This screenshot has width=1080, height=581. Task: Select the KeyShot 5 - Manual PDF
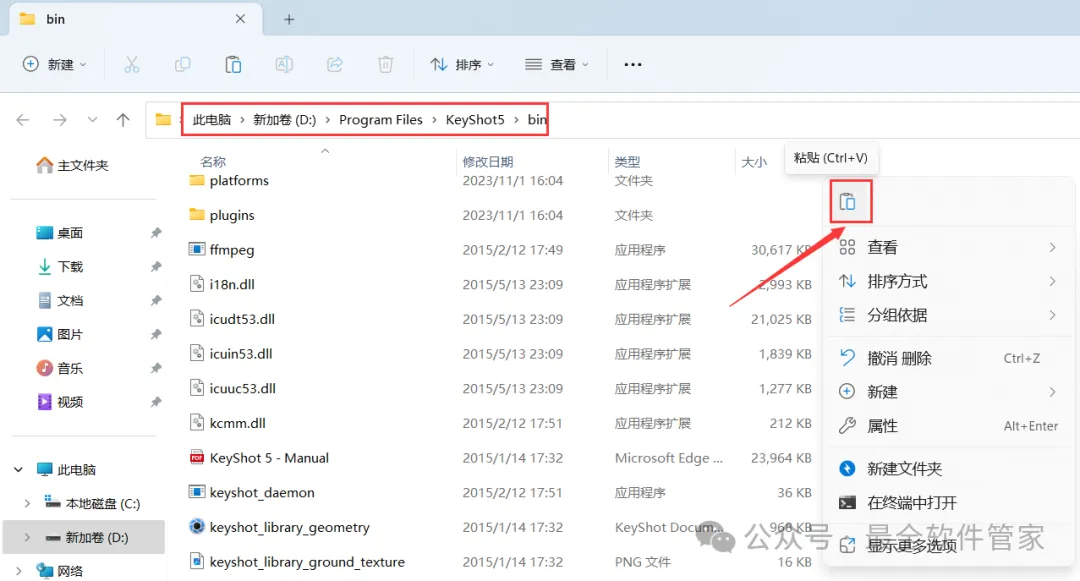(259, 458)
